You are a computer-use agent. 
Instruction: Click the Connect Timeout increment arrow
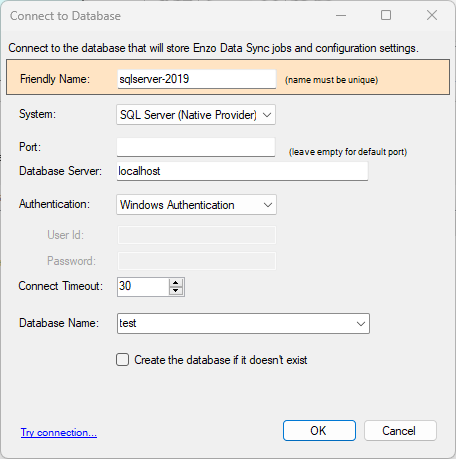coord(176,283)
